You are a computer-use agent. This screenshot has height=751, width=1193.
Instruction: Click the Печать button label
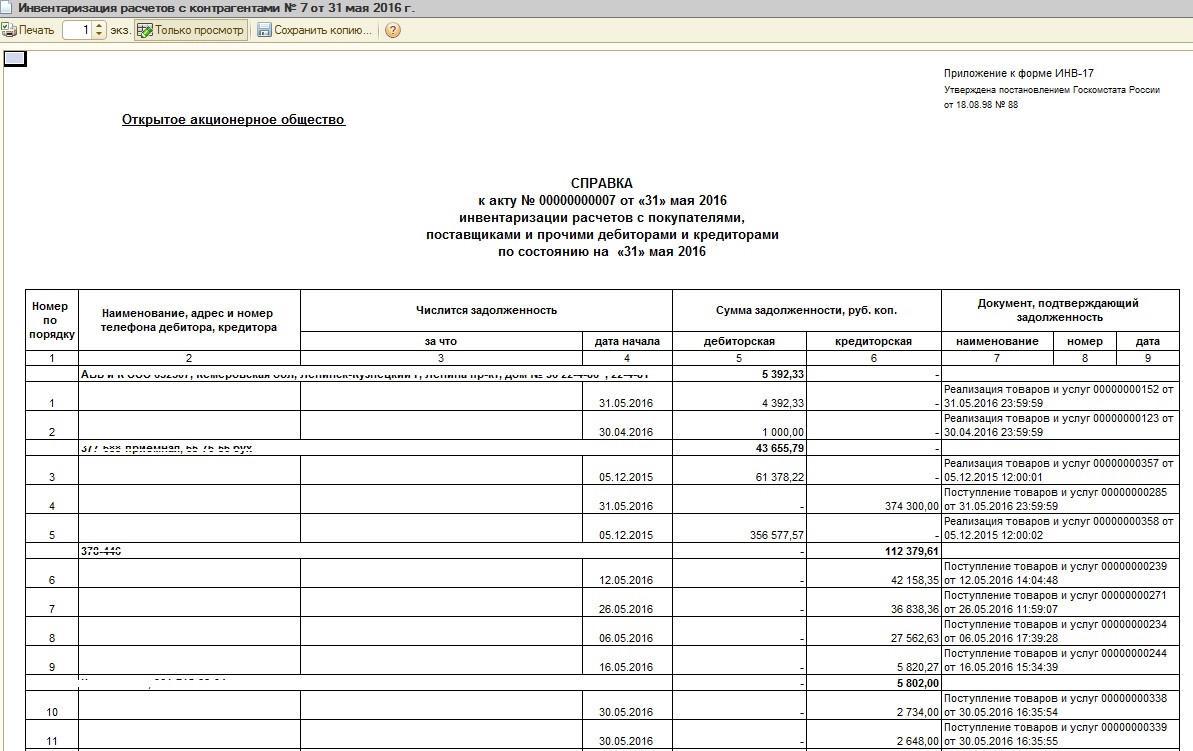(x=37, y=30)
